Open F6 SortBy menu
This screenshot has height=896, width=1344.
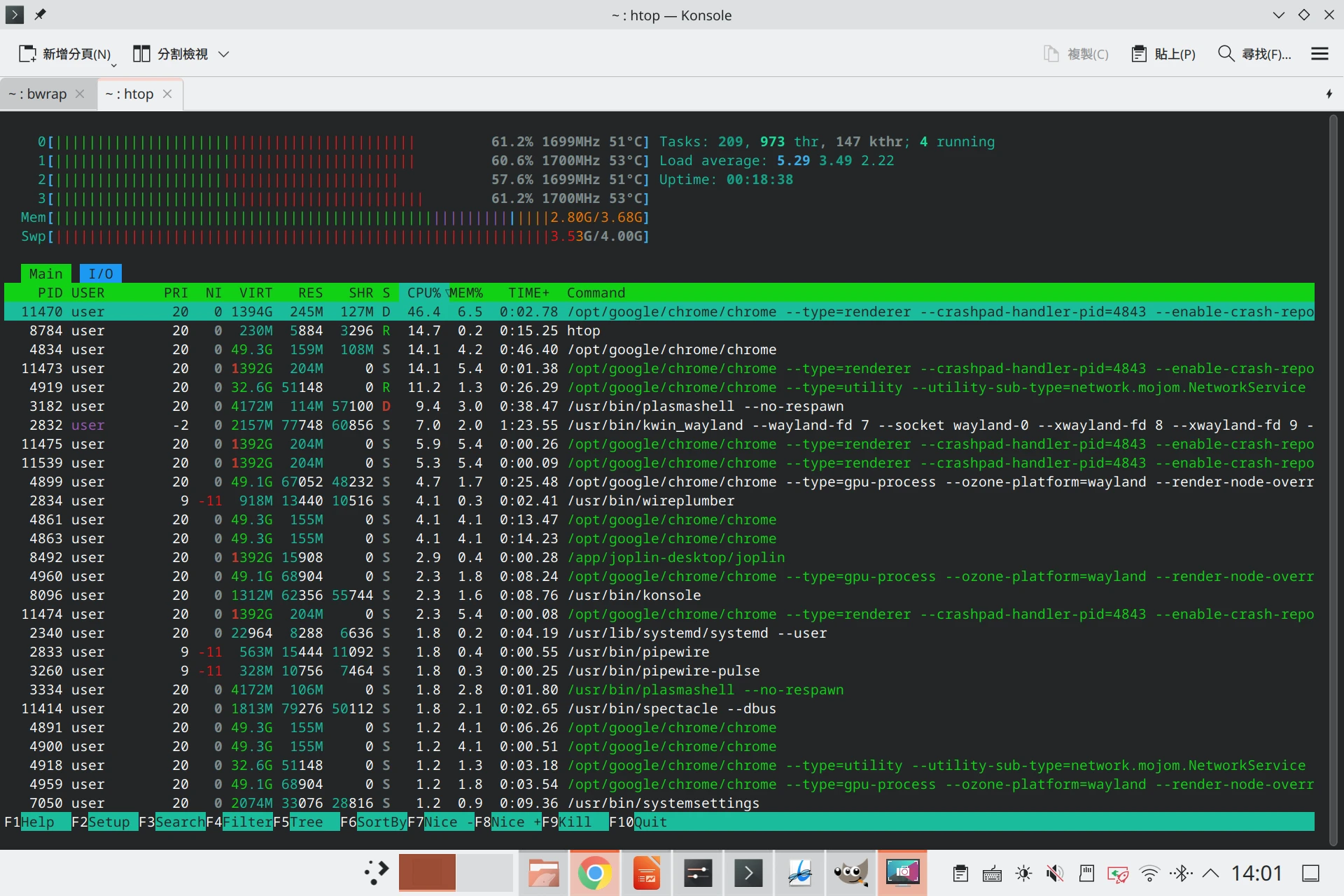point(381,822)
